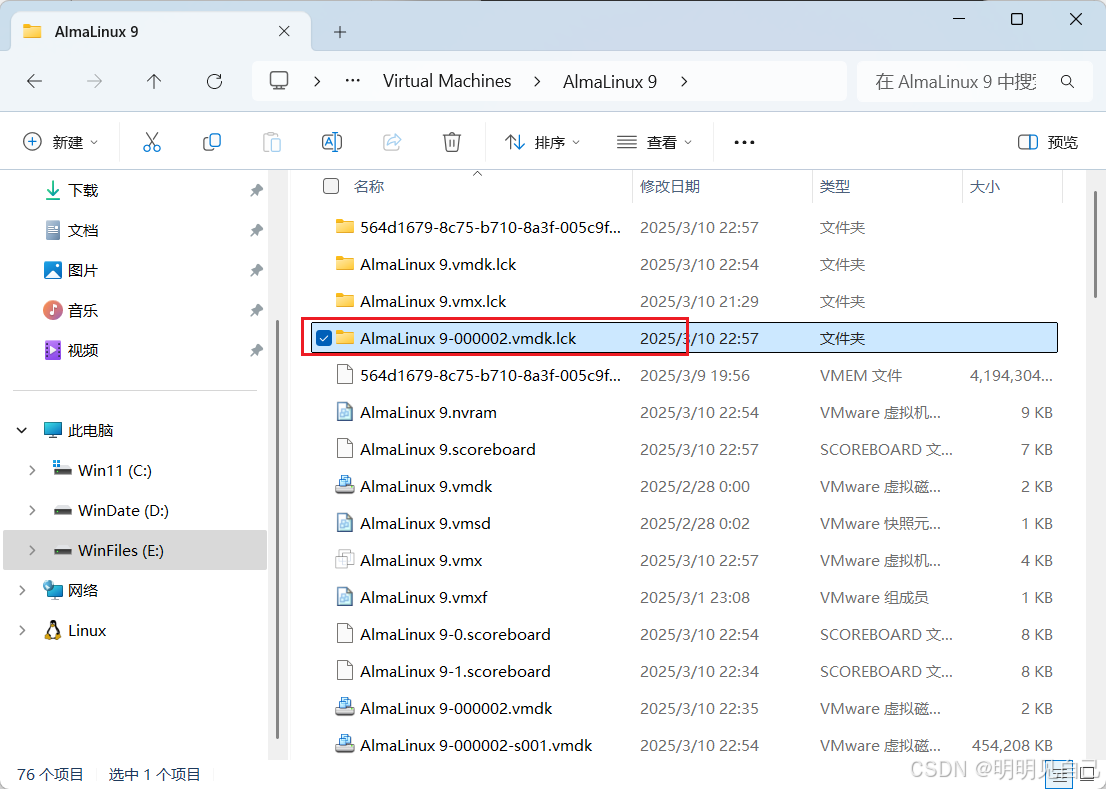Go forward with the right arrow

click(x=94, y=81)
